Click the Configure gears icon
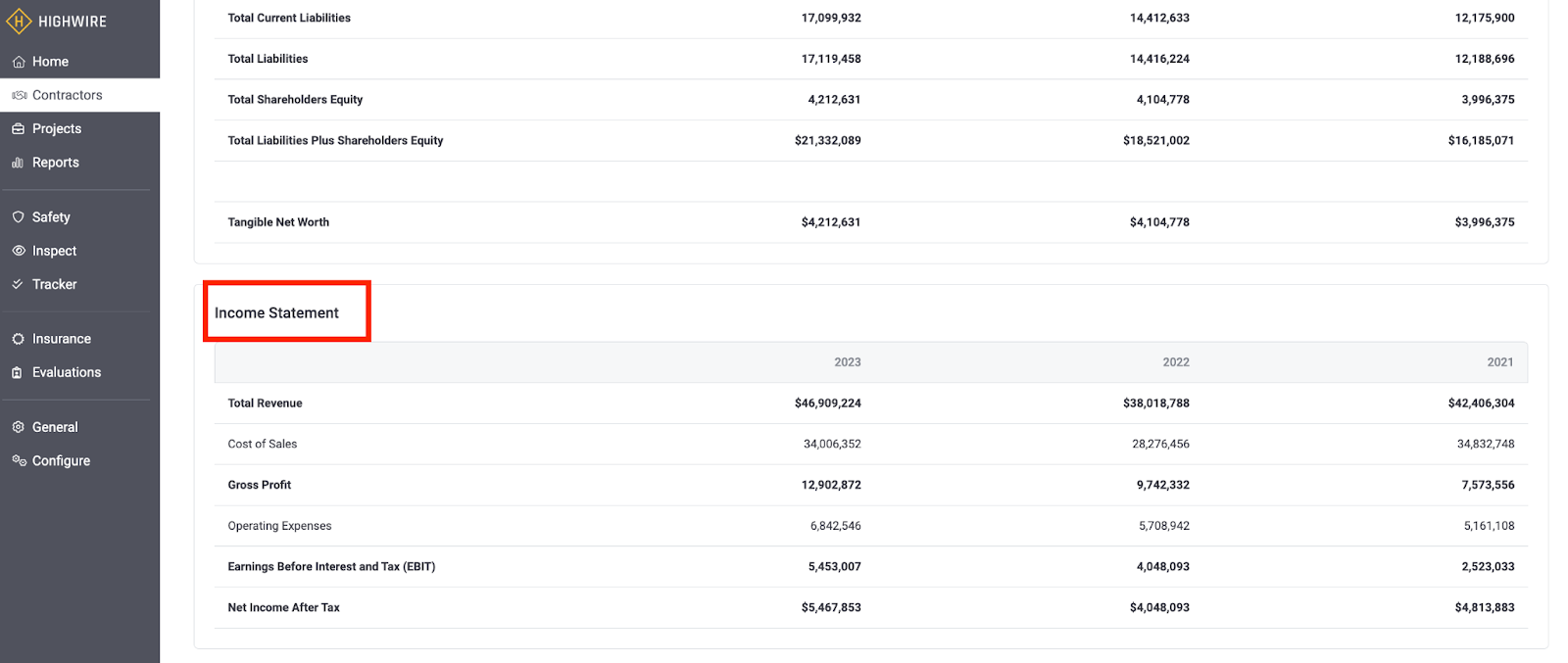Image resolution: width=1568 pixels, height=663 pixels. click(x=19, y=460)
